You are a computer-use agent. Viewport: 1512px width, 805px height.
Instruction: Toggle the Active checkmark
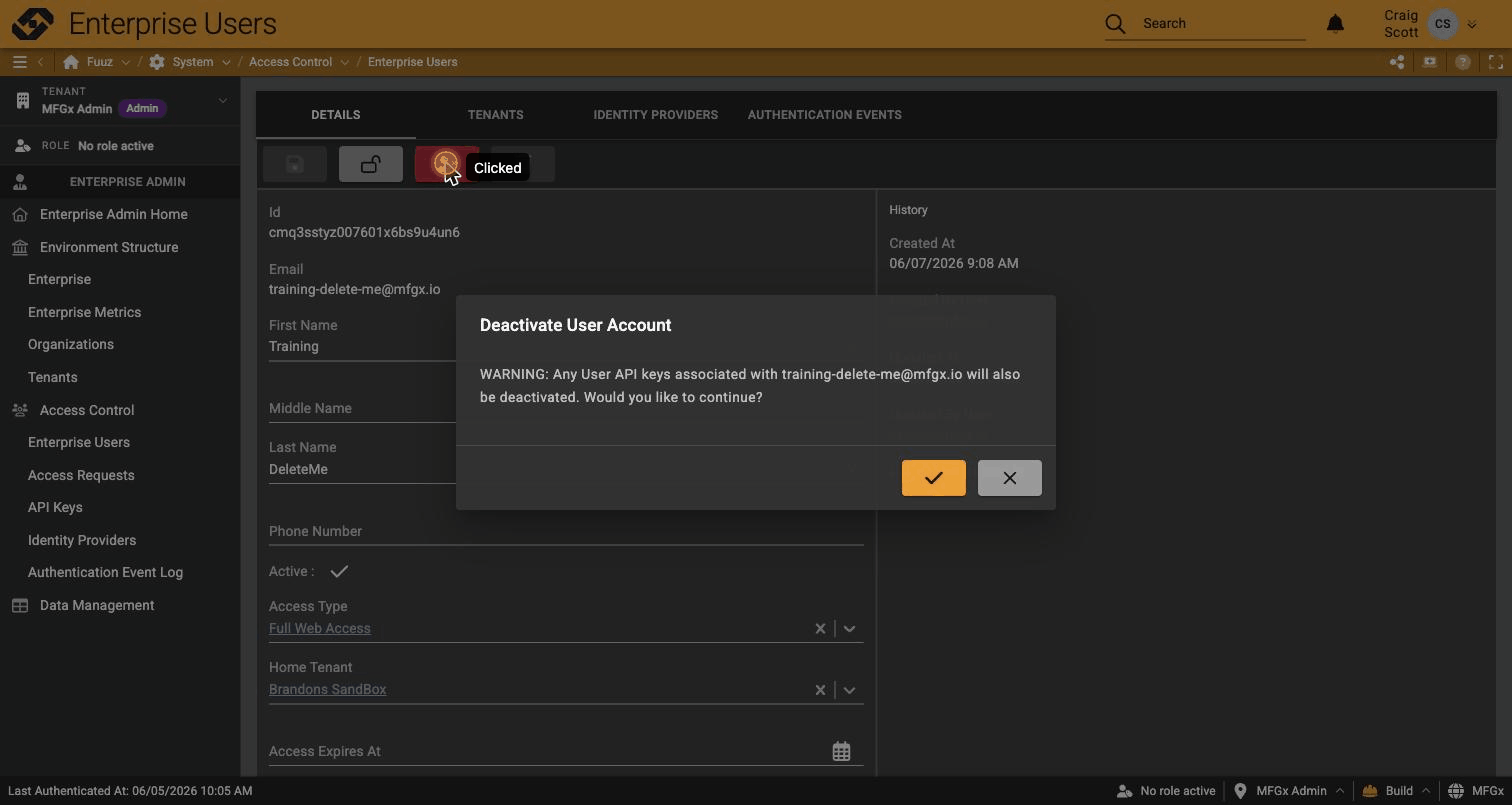[x=339, y=571]
